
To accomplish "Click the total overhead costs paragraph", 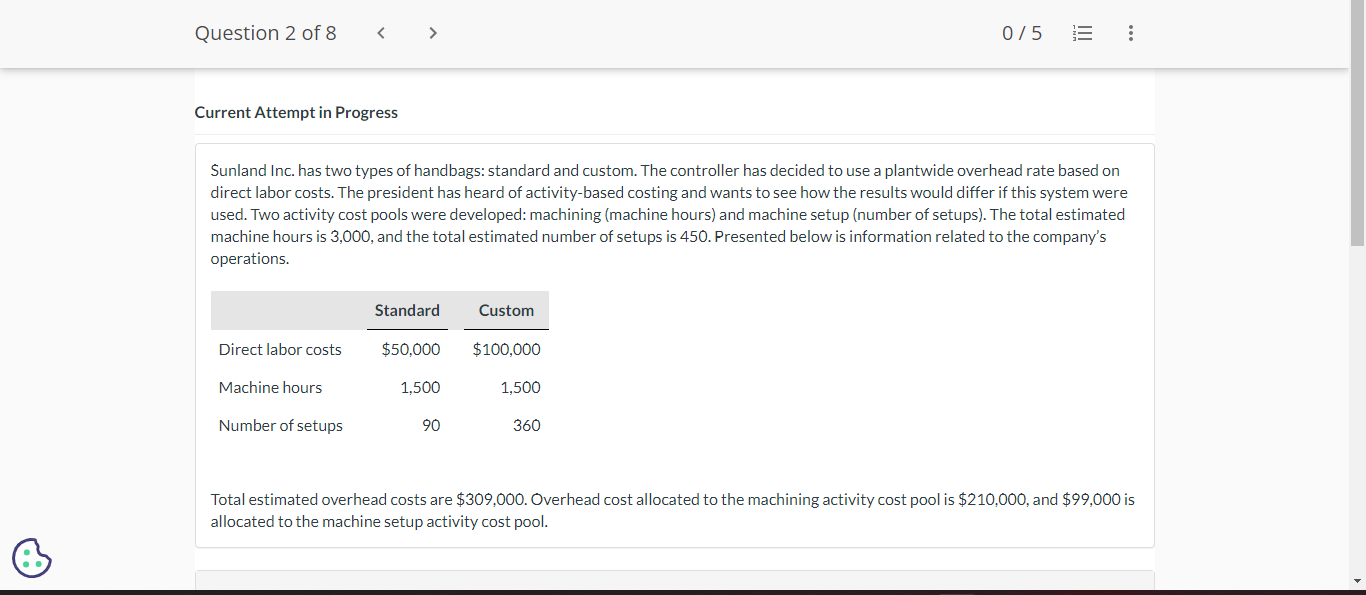I will click(672, 510).
